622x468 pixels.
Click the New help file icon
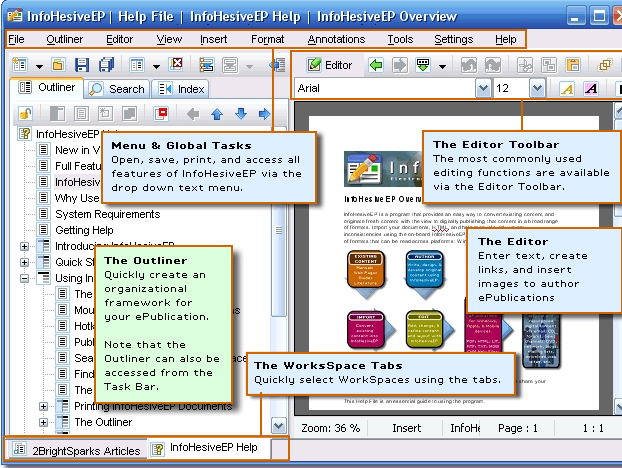[x=19, y=65]
